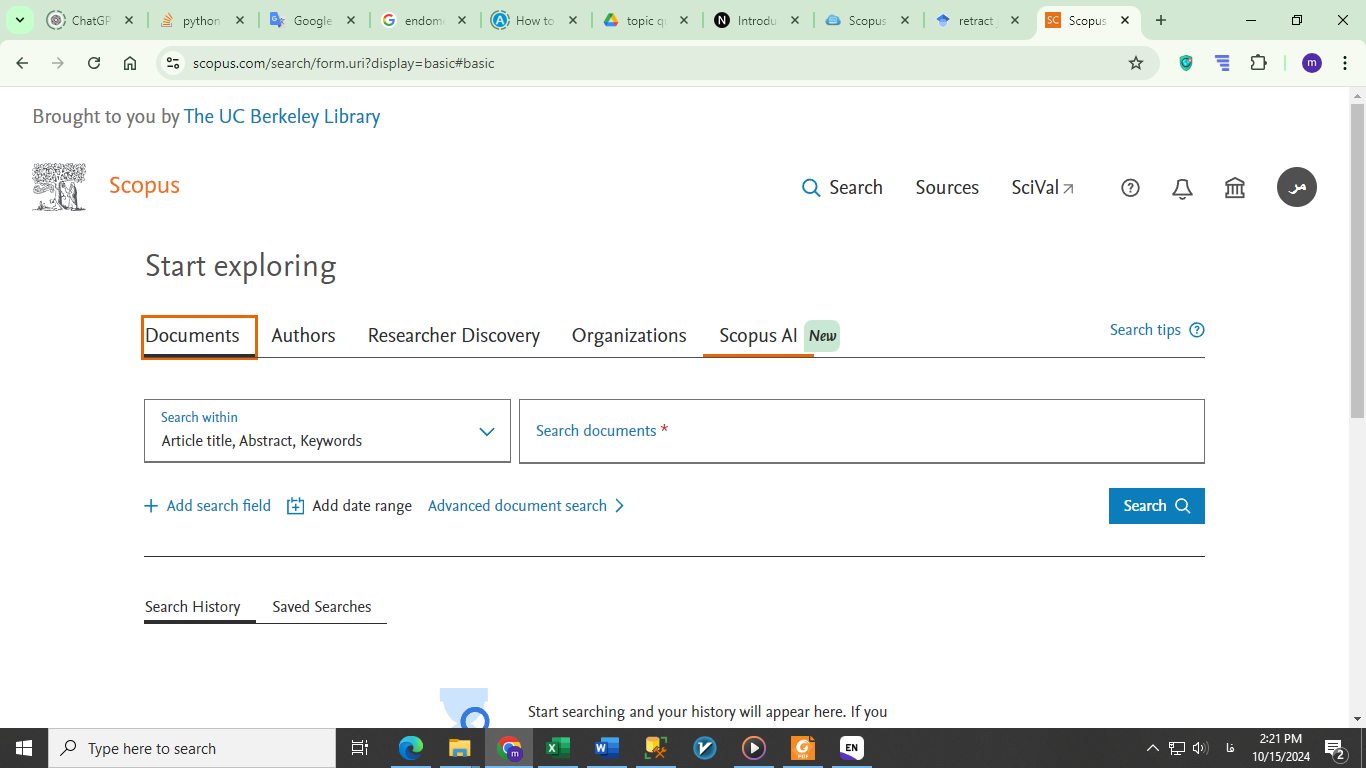The image size is (1366, 768).
Task: Go back to the previous page
Action: tap(22, 63)
